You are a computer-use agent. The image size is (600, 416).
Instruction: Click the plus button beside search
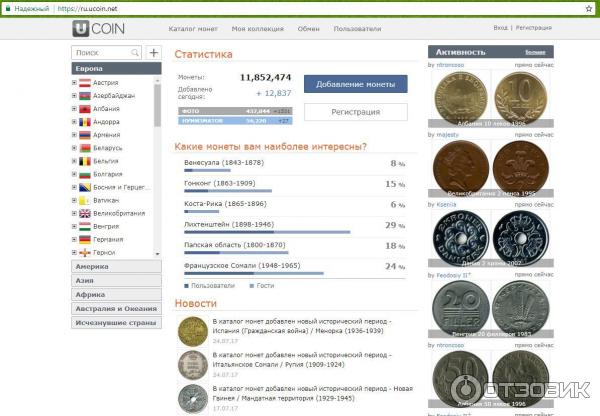(x=153, y=52)
